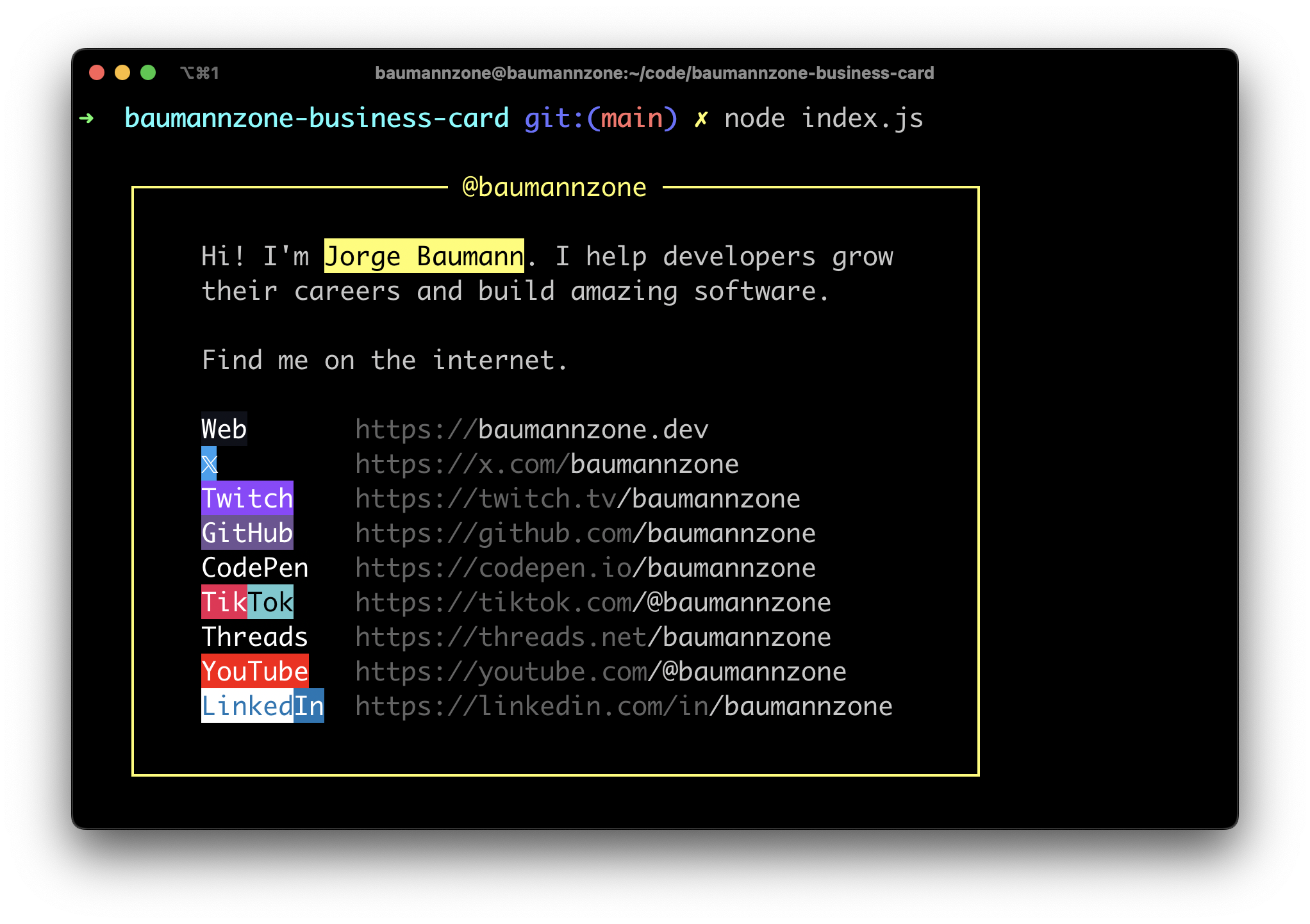
Task: Click the GitHub label badge
Action: [247, 533]
